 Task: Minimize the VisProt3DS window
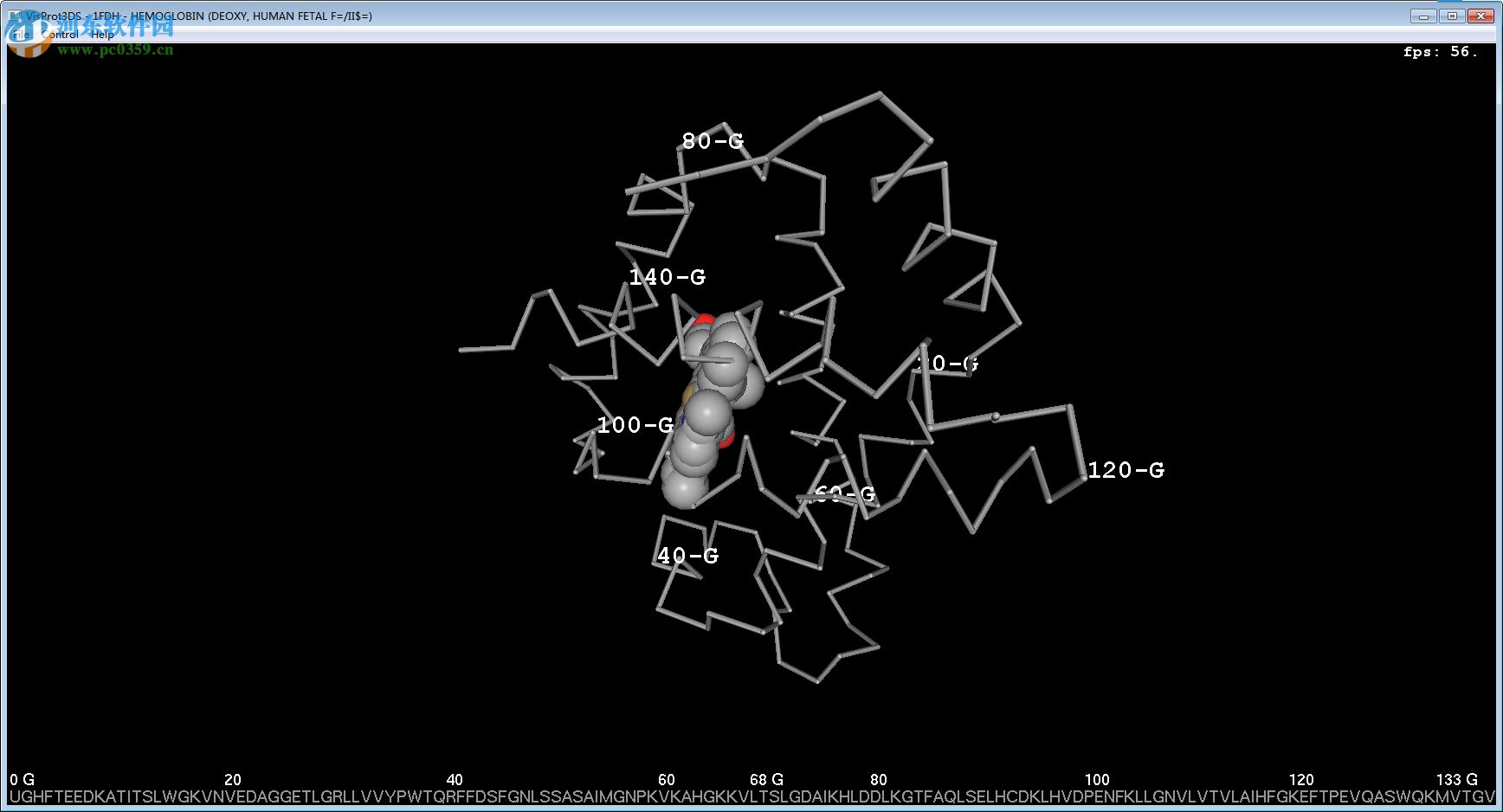[1423, 16]
